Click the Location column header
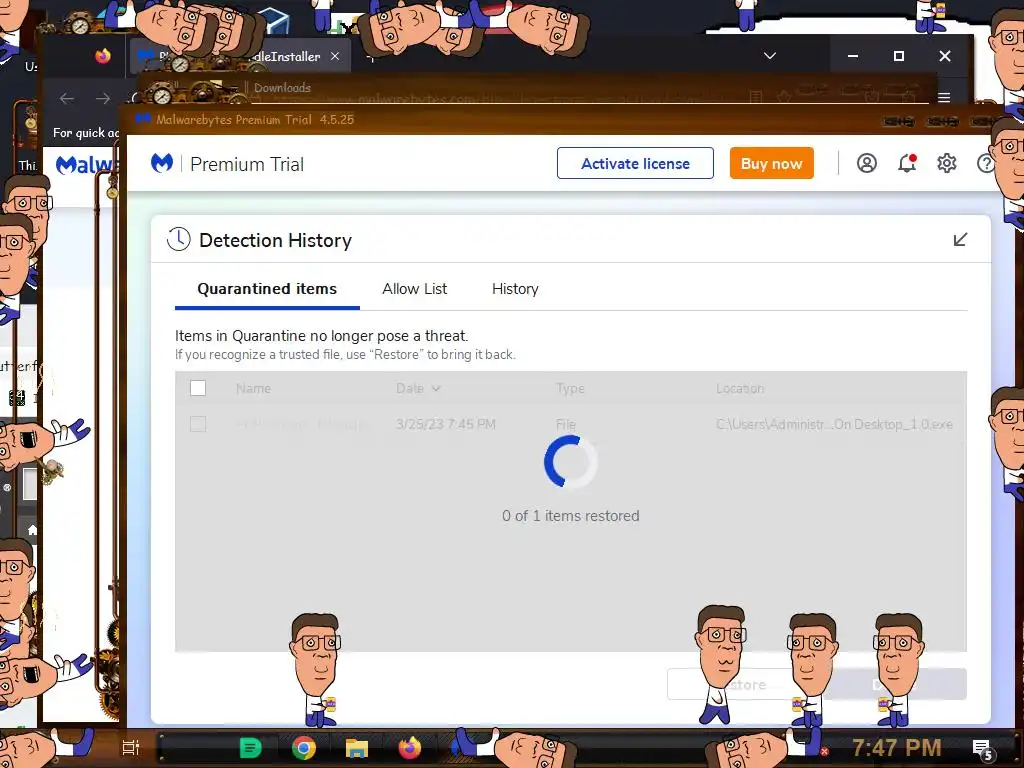This screenshot has height=768, width=1024. click(740, 389)
